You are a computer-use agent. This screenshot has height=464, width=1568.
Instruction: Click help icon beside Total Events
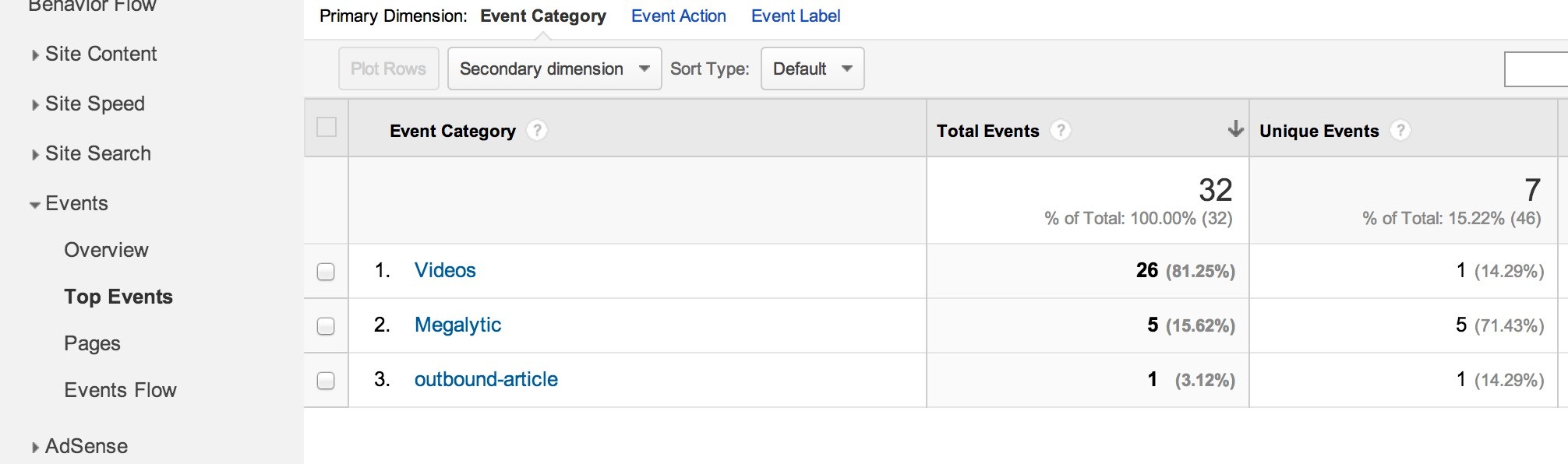coord(1060,130)
